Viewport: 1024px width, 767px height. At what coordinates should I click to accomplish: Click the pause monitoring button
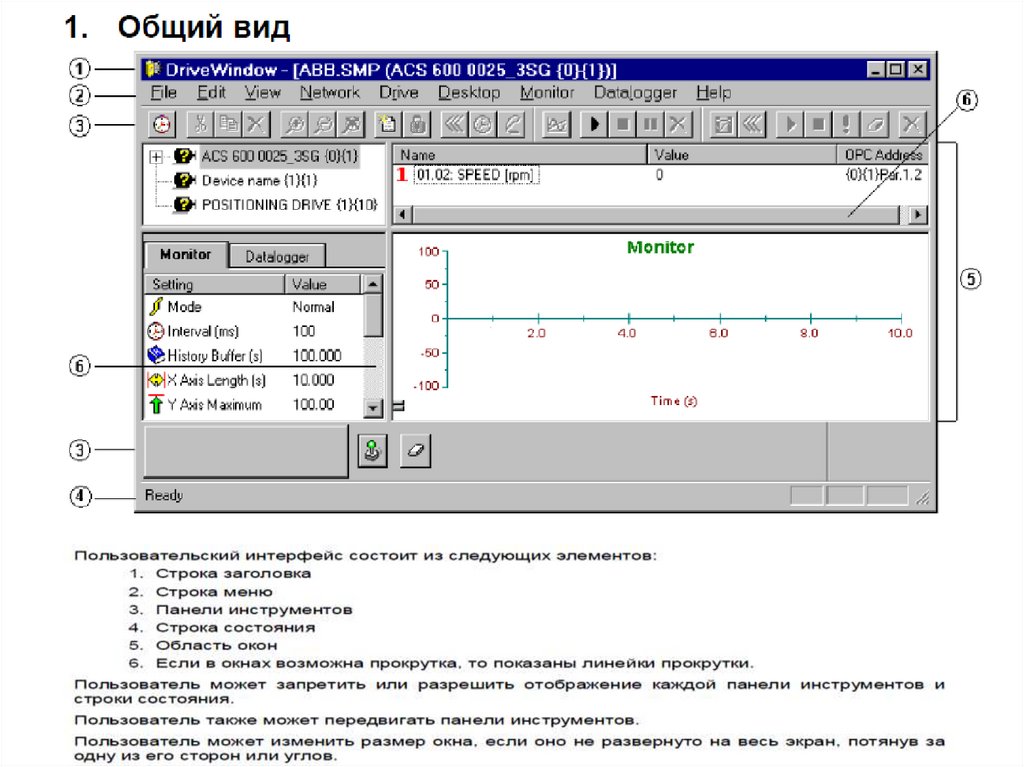(651, 123)
